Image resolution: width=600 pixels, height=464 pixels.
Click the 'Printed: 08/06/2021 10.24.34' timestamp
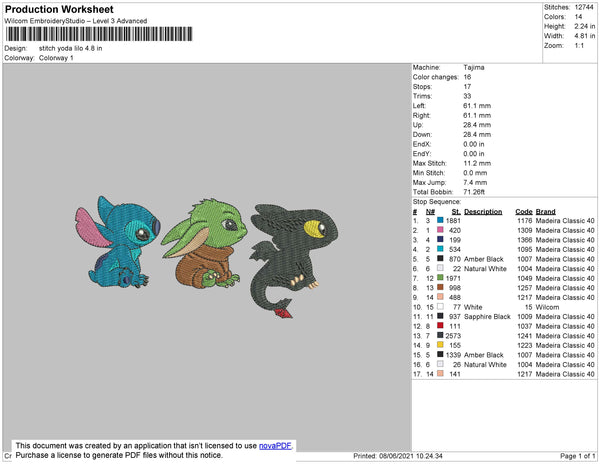pyautogui.click(x=398, y=456)
